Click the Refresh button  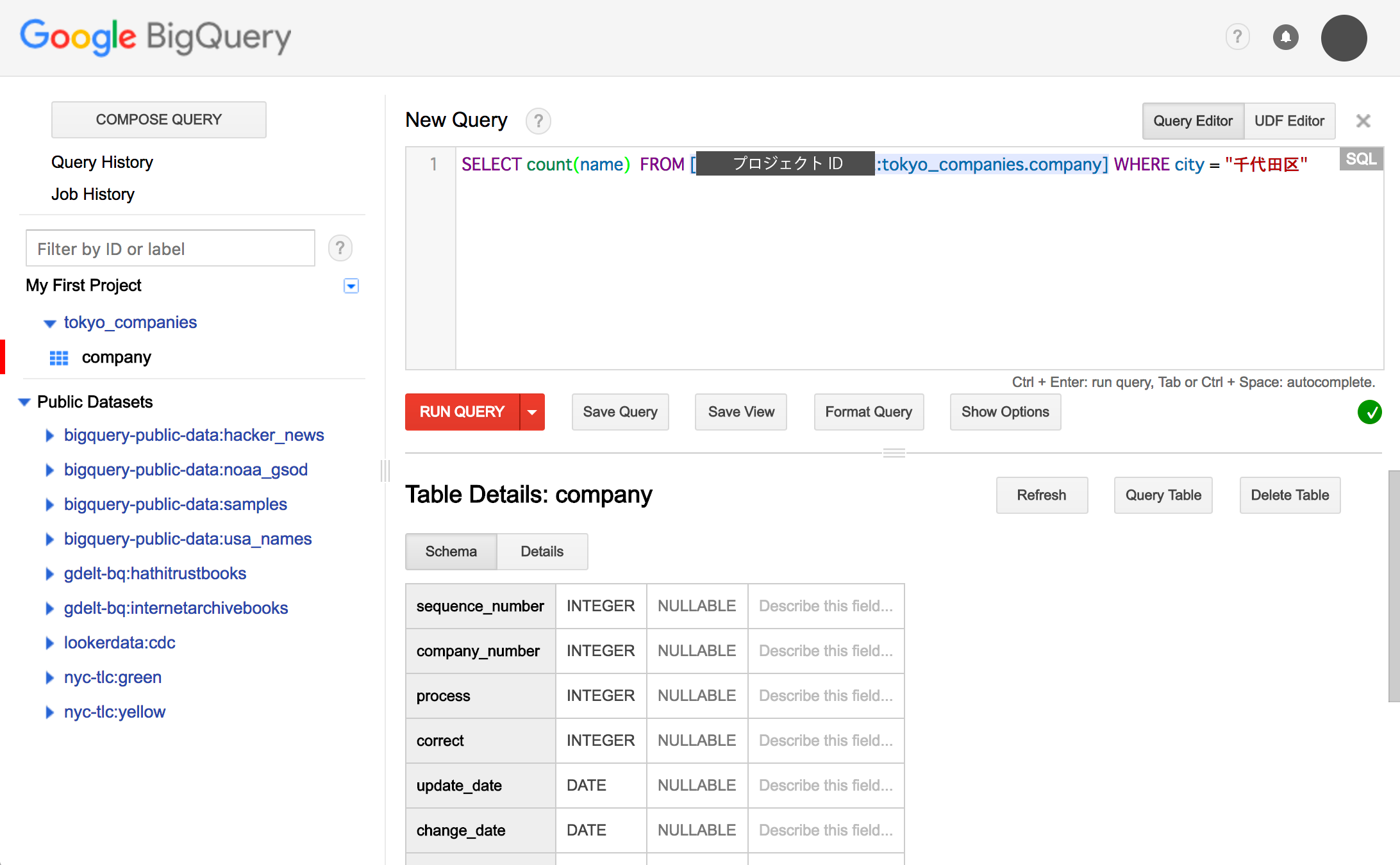click(1042, 495)
